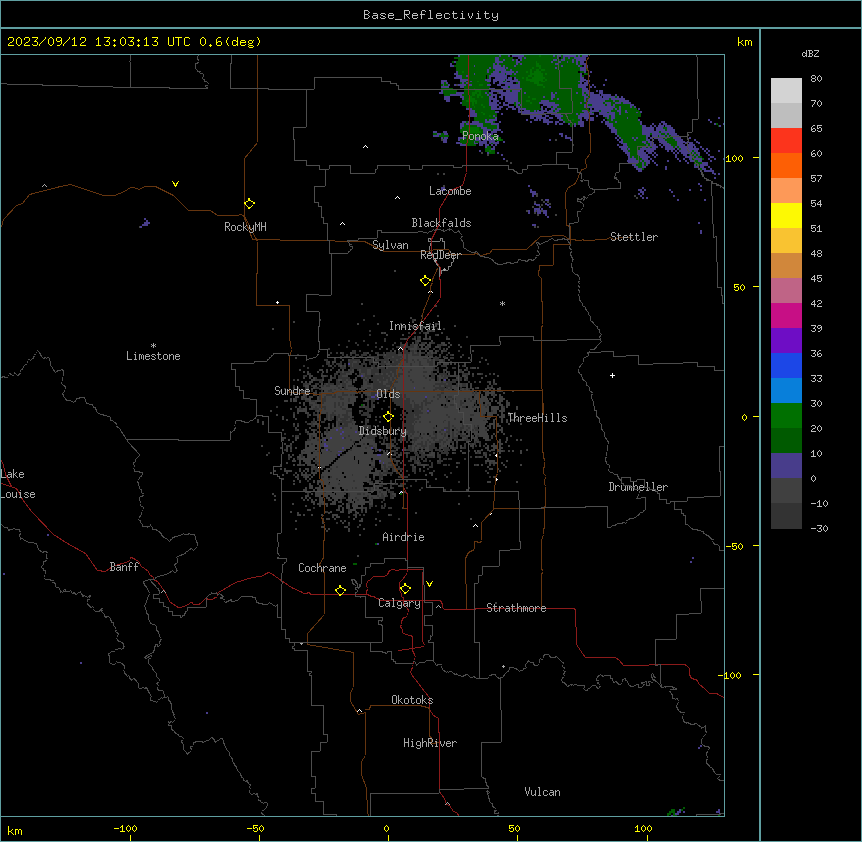The width and height of the screenshot is (862, 842).
Task: Click the km unit label at top right
Action: tap(744, 42)
